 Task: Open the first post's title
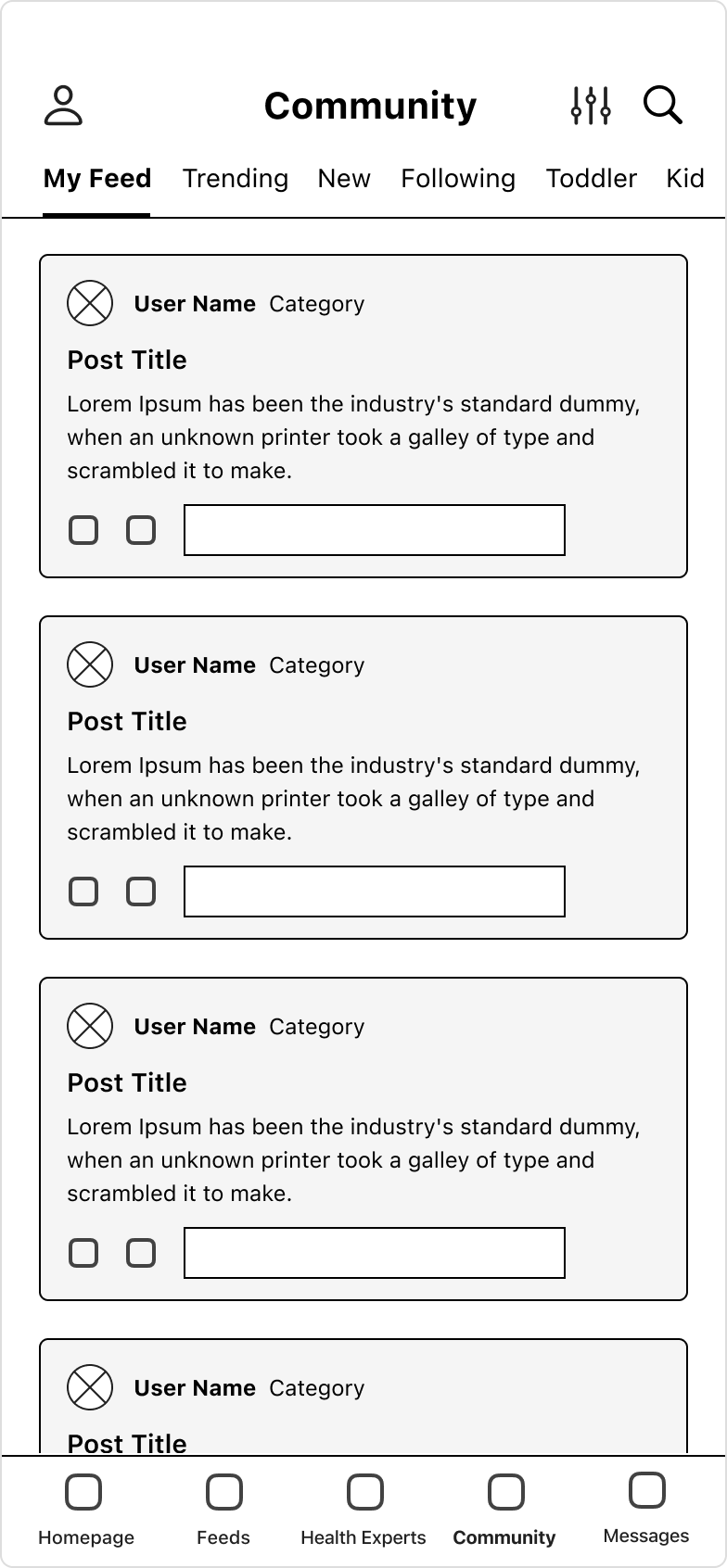click(127, 360)
